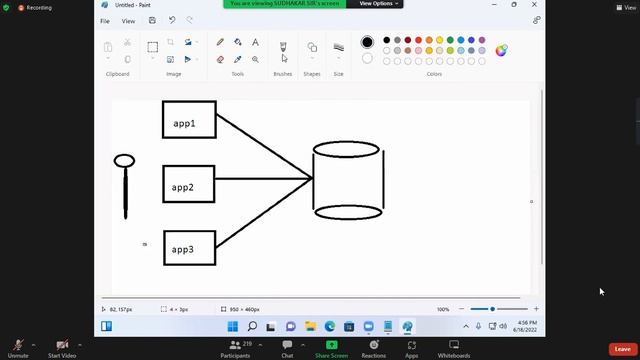The image size is (640, 360).
Task: Click the Undo arrow
Action: [x=172, y=20]
